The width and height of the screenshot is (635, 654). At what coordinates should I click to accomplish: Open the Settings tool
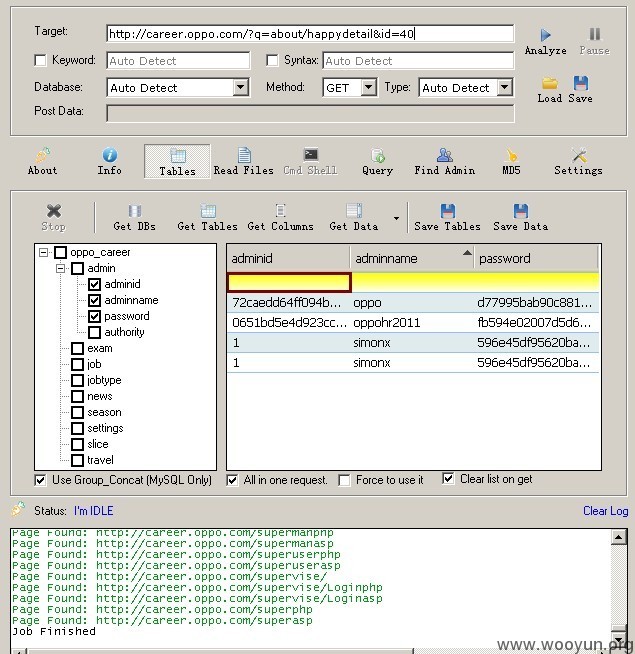[x=578, y=161]
